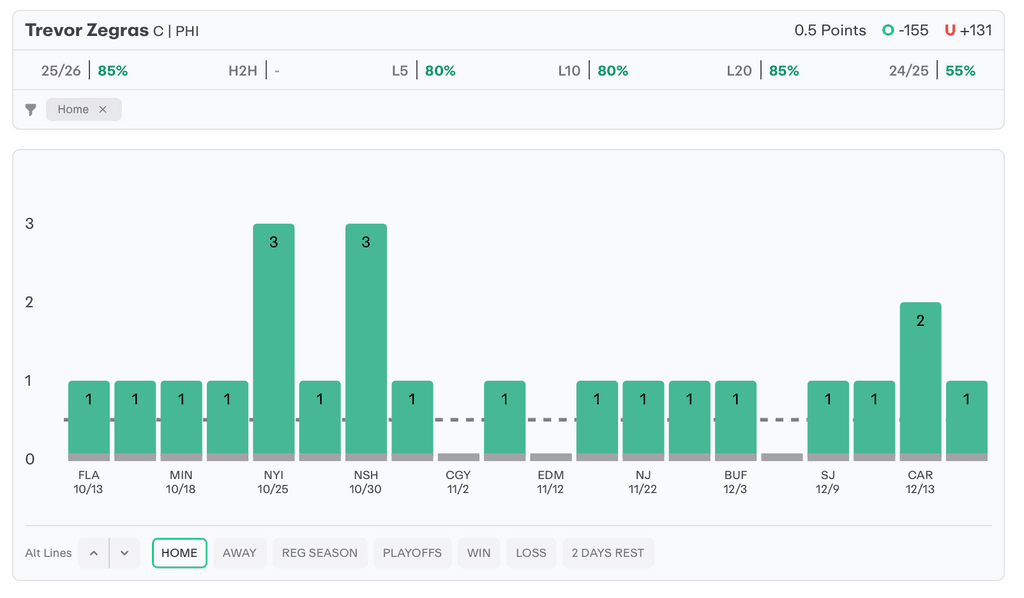The image size is (1024, 598).
Task: Filter games by LOSS
Action: [x=531, y=553]
